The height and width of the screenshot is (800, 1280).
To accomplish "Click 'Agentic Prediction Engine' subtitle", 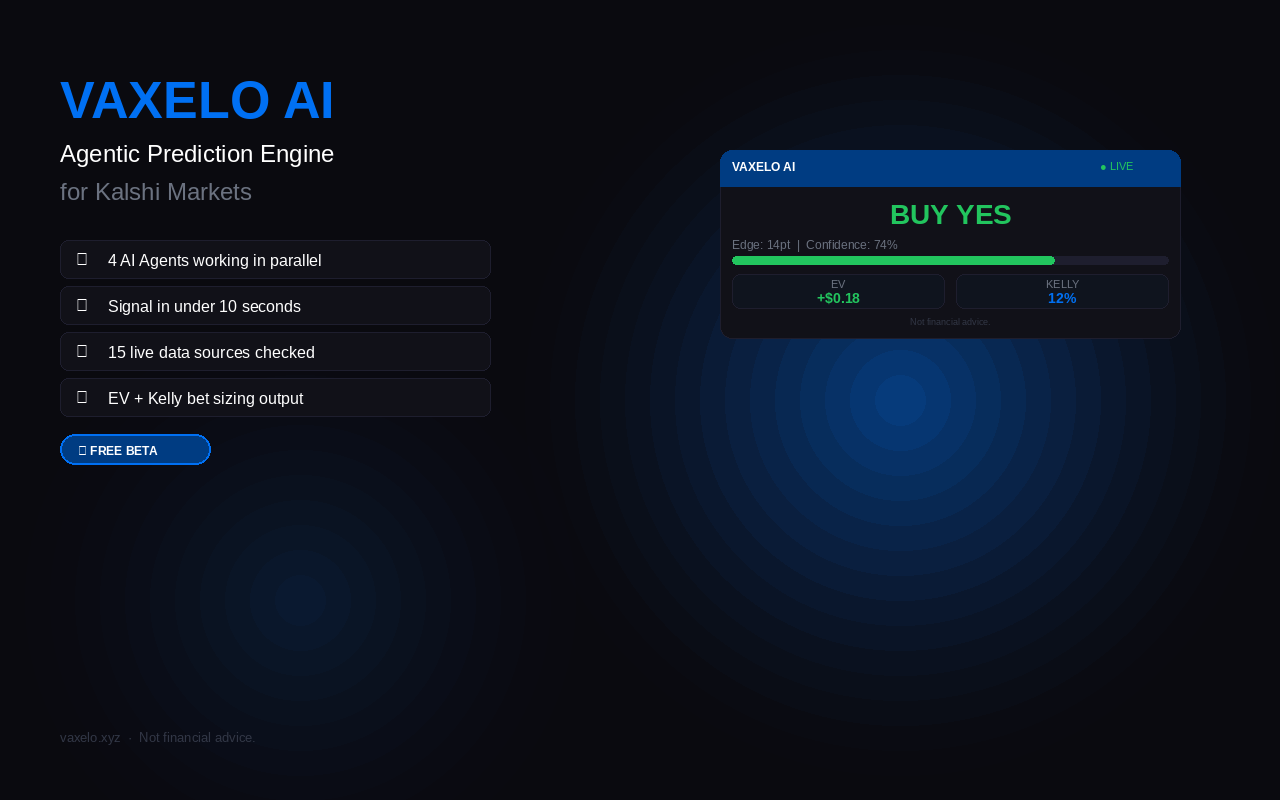I will pyautogui.click(x=197, y=154).
